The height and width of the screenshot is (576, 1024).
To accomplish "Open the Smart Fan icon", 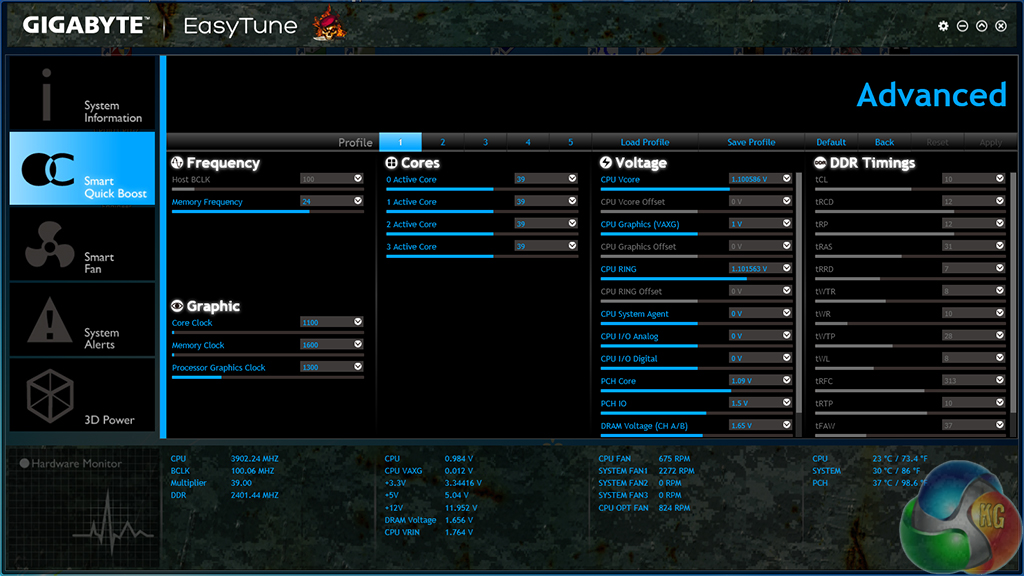I will pos(49,245).
